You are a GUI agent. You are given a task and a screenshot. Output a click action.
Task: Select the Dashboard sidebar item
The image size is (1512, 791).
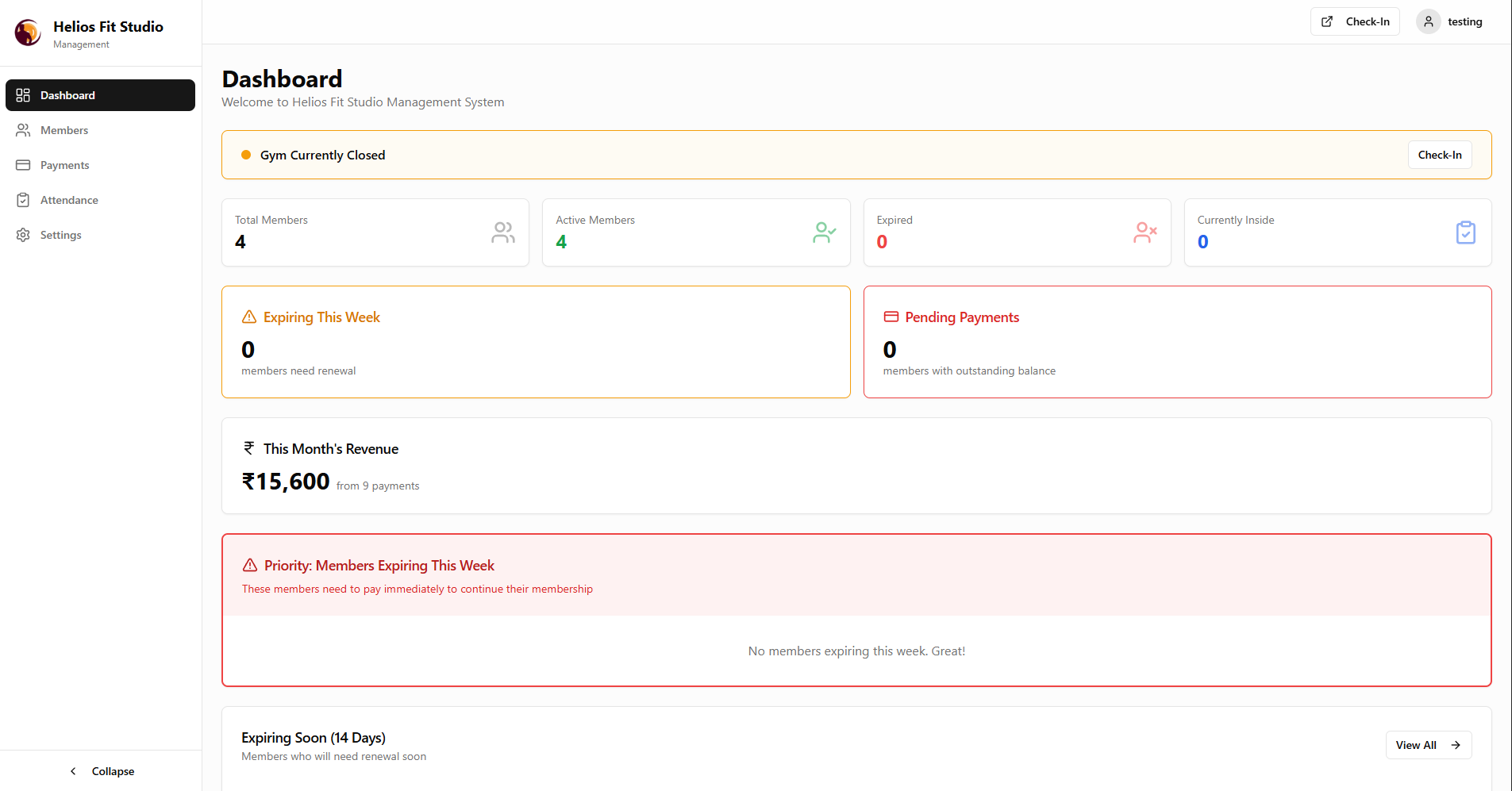coord(100,95)
